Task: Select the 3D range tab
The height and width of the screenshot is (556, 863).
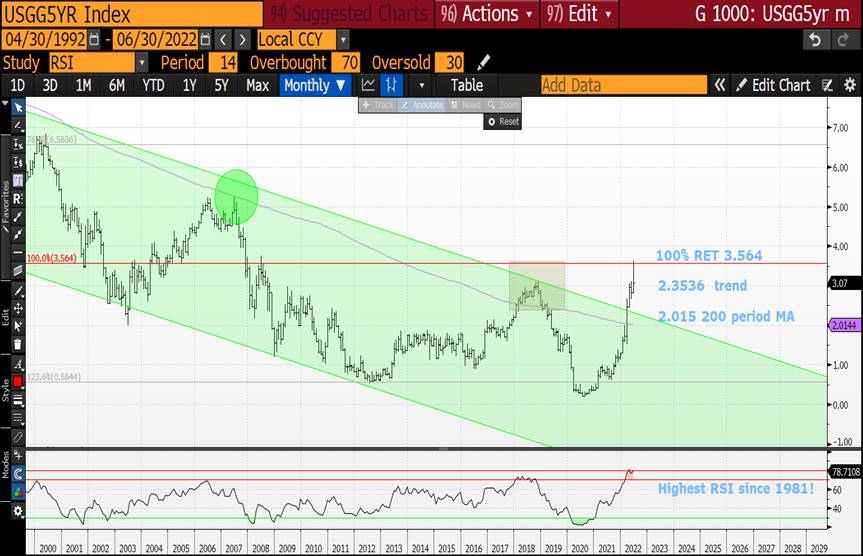Action: pyautogui.click(x=50, y=85)
